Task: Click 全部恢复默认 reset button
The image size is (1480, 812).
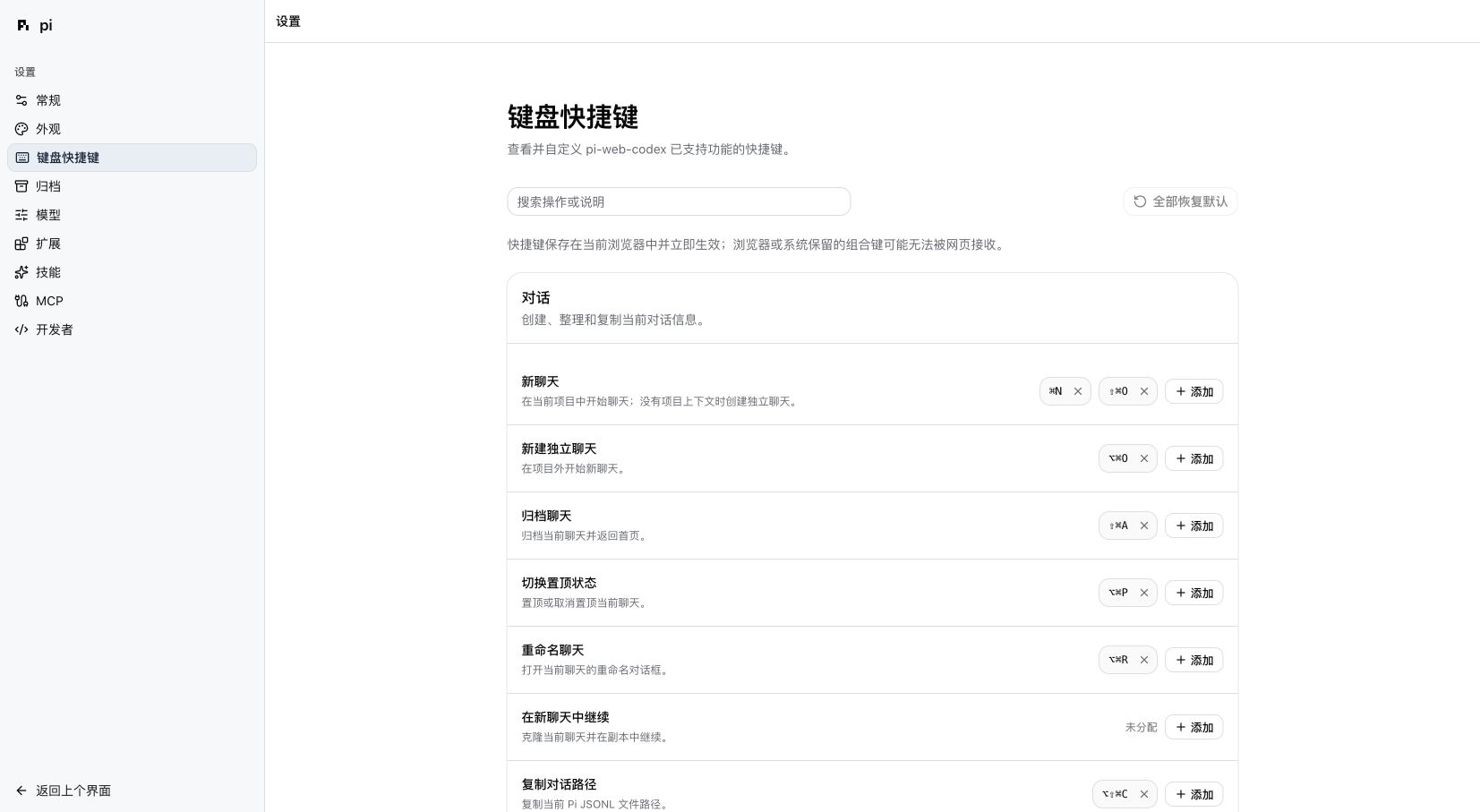Action: pyautogui.click(x=1180, y=201)
